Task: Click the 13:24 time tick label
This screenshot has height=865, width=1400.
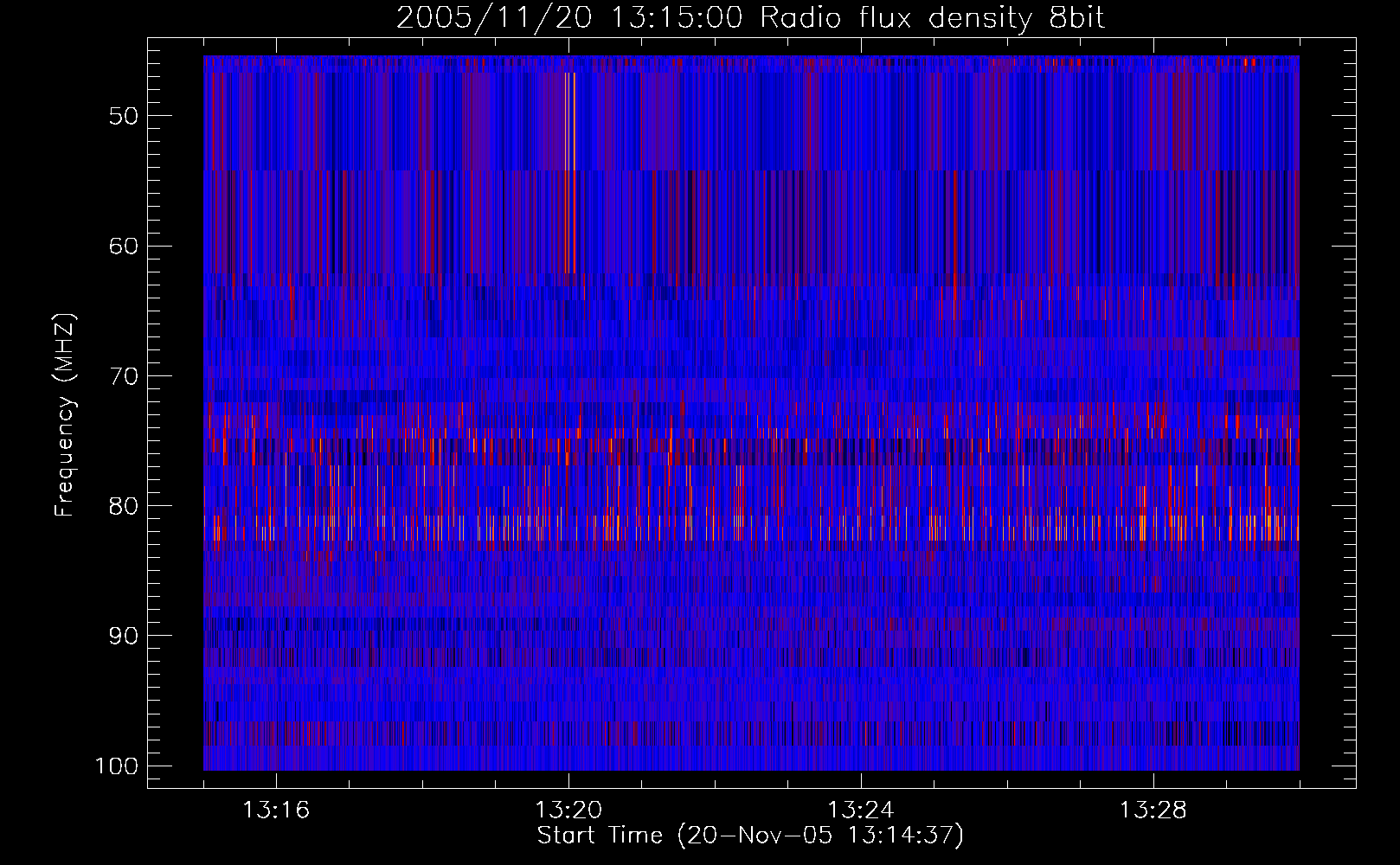Action: 861,811
